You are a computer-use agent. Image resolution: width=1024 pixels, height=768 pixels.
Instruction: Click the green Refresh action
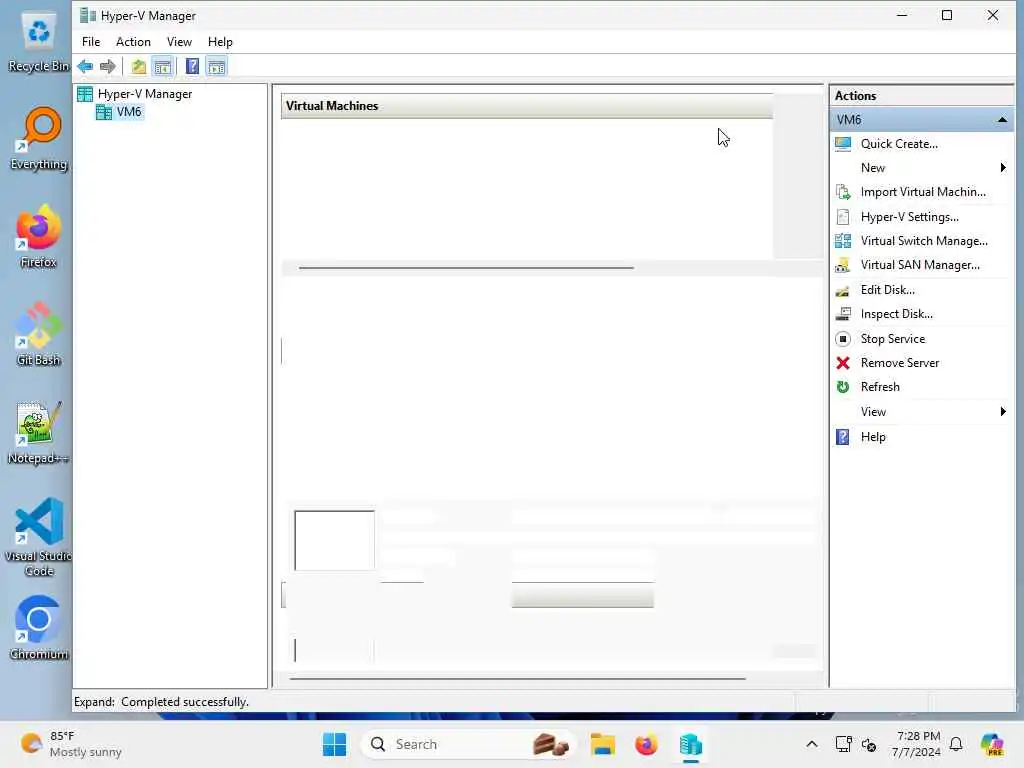click(x=880, y=387)
